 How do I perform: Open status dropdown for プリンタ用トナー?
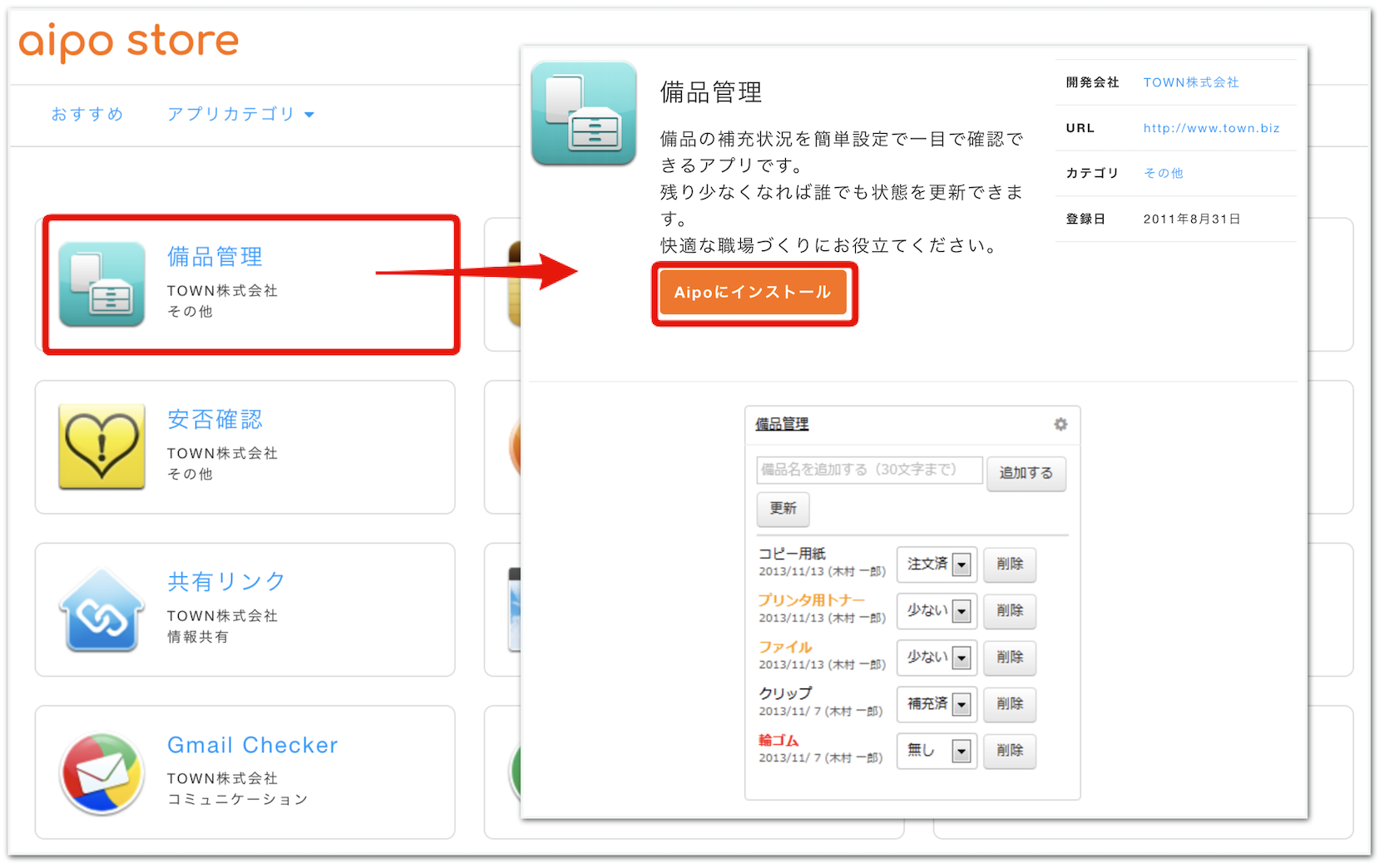click(937, 611)
